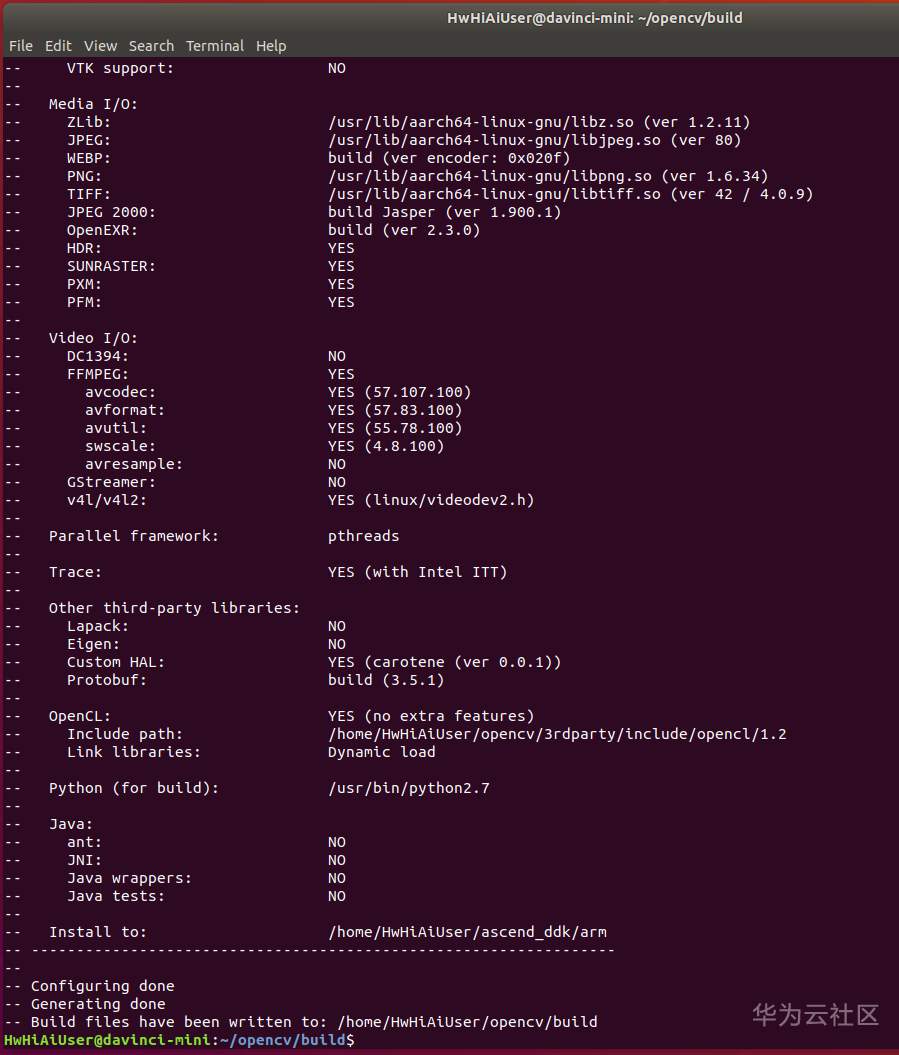Open the Terminal menu
Screen dimensions: 899x1055
(215, 46)
